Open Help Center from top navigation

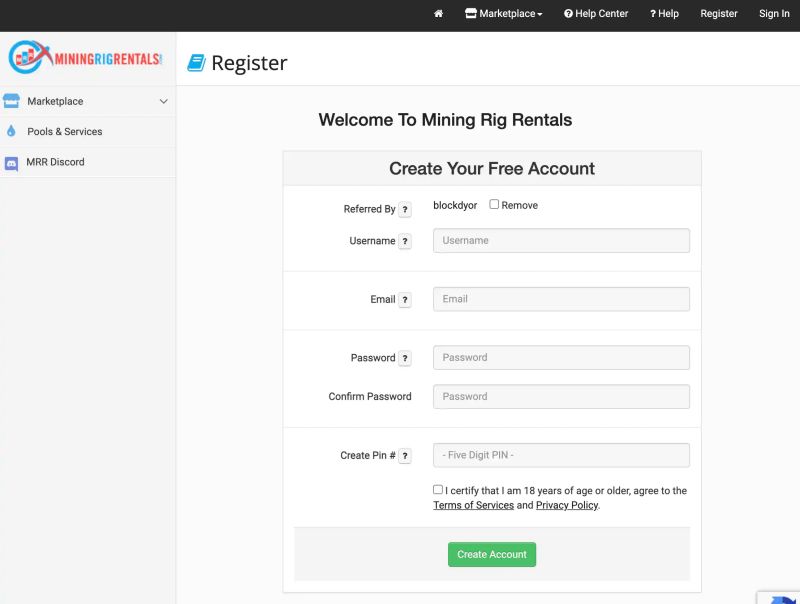pos(596,14)
